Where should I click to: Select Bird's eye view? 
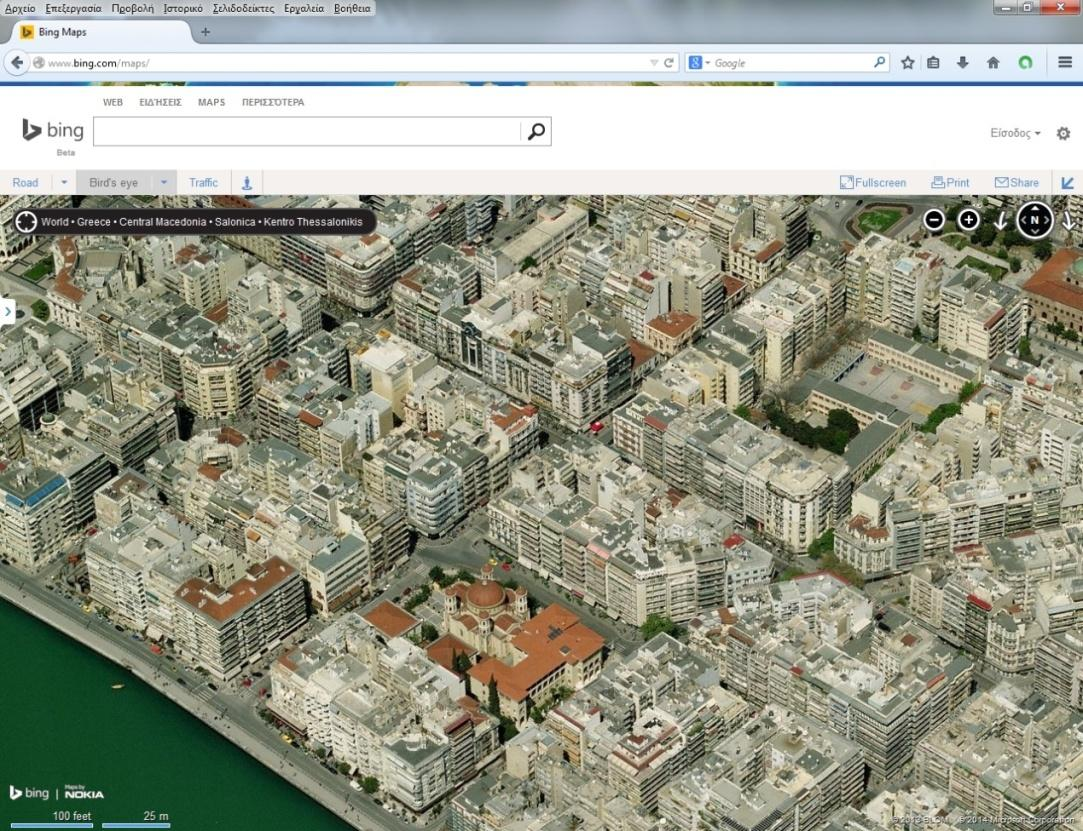113,182
